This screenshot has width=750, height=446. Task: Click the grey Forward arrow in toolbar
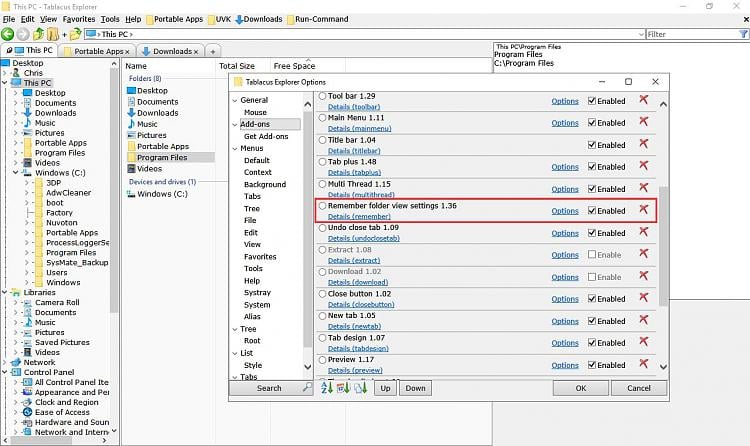pos(22,34)
